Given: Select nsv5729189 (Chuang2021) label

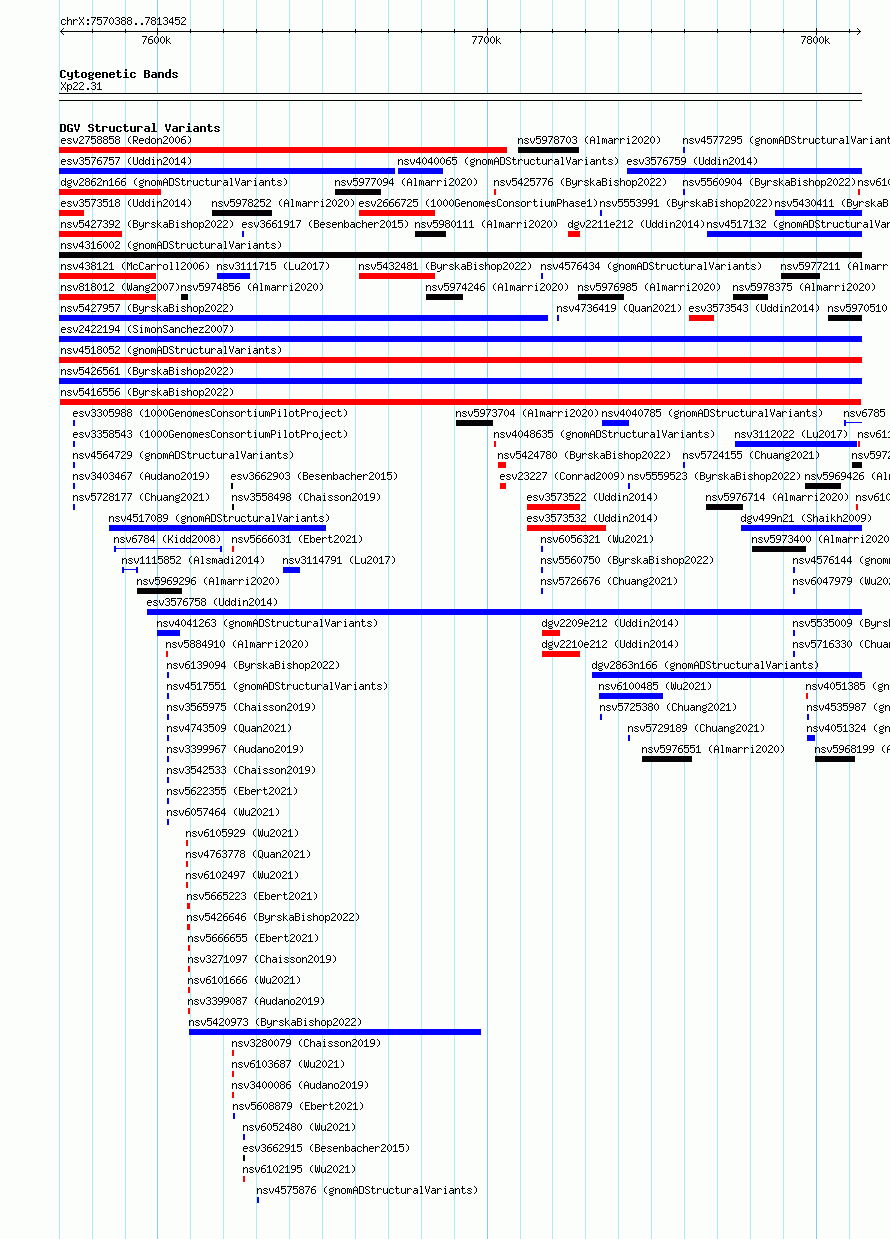Looking at the screenshot, I should [696, 729].
